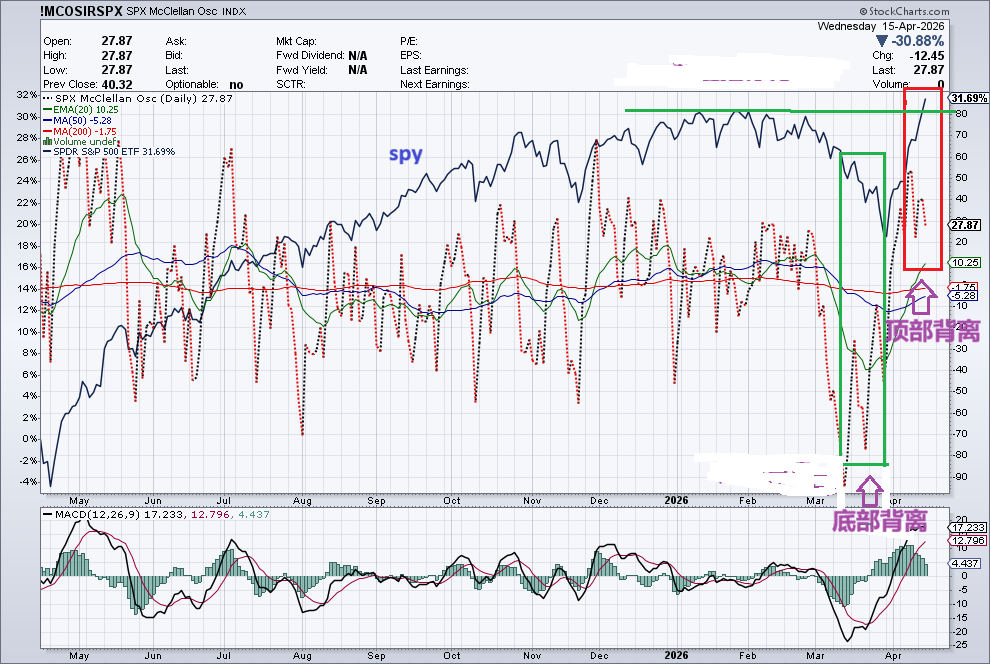Image resolution: width=990 pixels, height=664 pixels.
Task: Click the 10.25 EMA value tag on right axis
Action: pos(964,262)
